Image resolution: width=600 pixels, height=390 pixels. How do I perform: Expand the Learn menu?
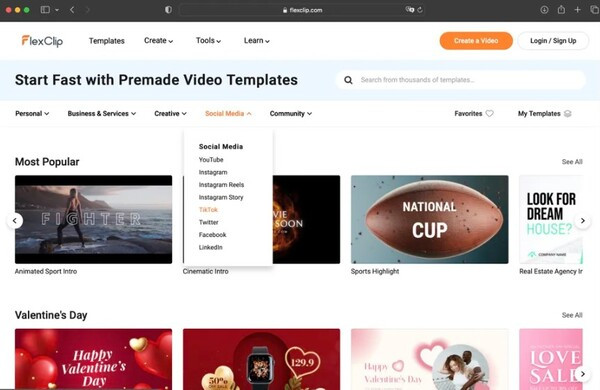257,41
